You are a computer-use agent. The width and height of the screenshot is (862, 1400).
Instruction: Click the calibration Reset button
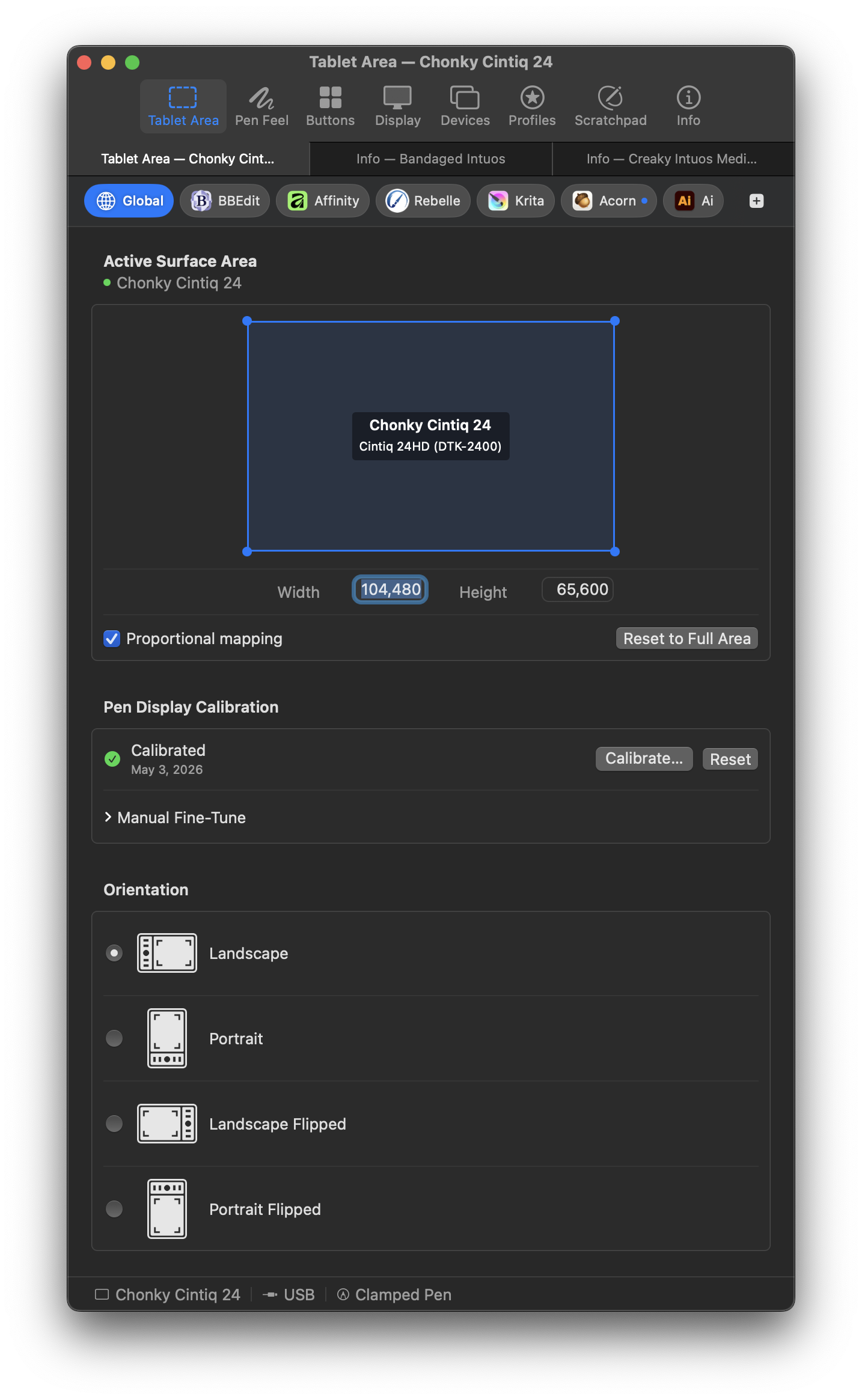pyautogui.click(x=730, y=759)
